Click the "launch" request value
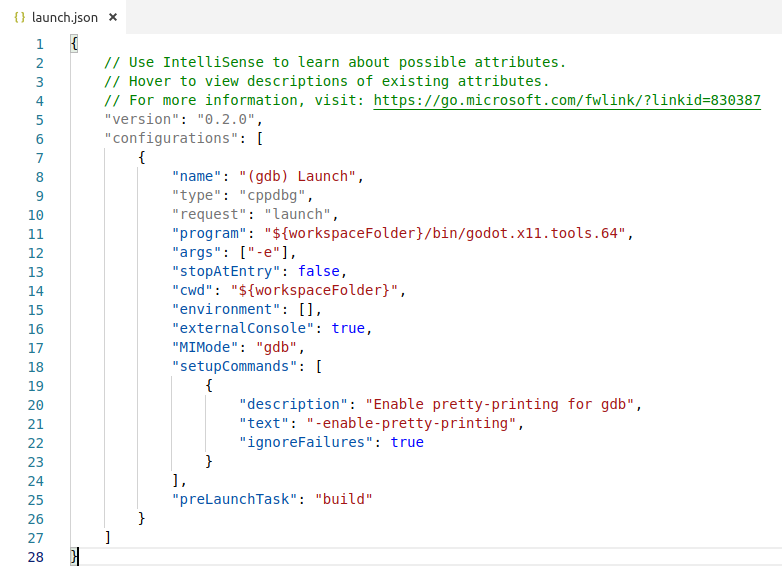Image resolution: width=782 pixels, height=567 pixels. (x=297, y=214)
